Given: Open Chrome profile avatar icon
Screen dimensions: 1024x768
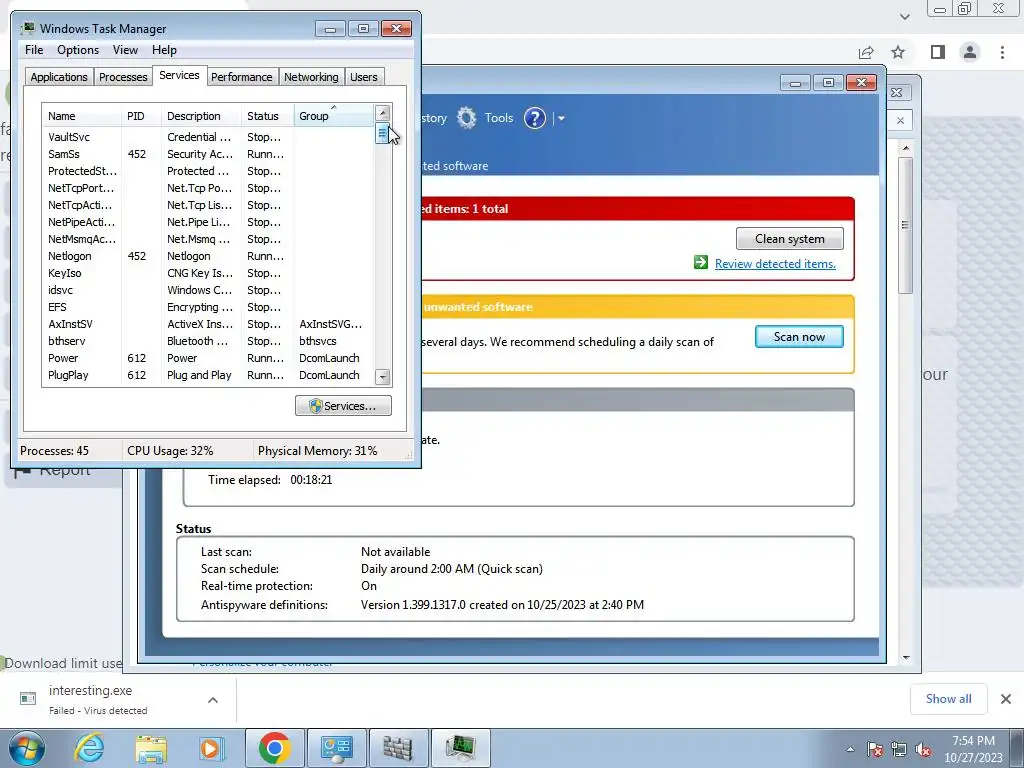Looking at the screenshot, I should 970,52.
